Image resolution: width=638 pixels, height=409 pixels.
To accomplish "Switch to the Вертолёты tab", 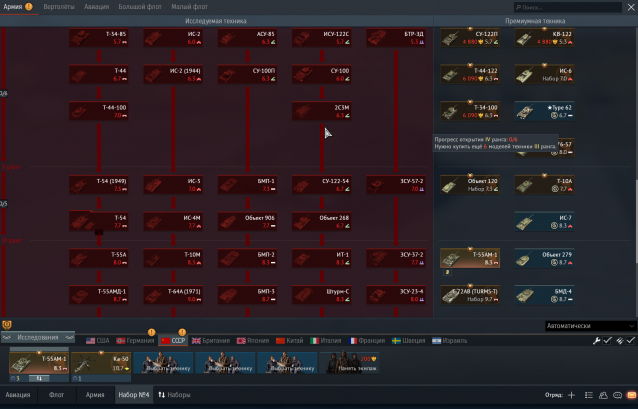I will [x=59, y=7].
